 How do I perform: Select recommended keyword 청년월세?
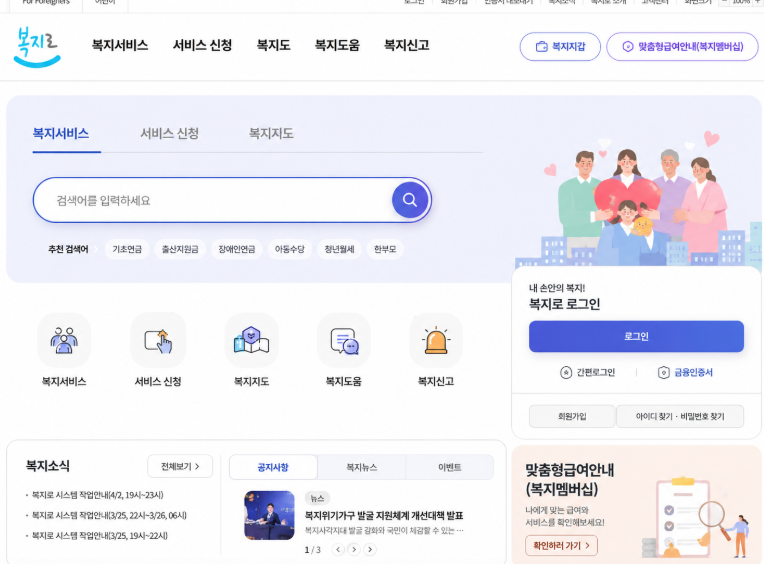pos(339,249)
